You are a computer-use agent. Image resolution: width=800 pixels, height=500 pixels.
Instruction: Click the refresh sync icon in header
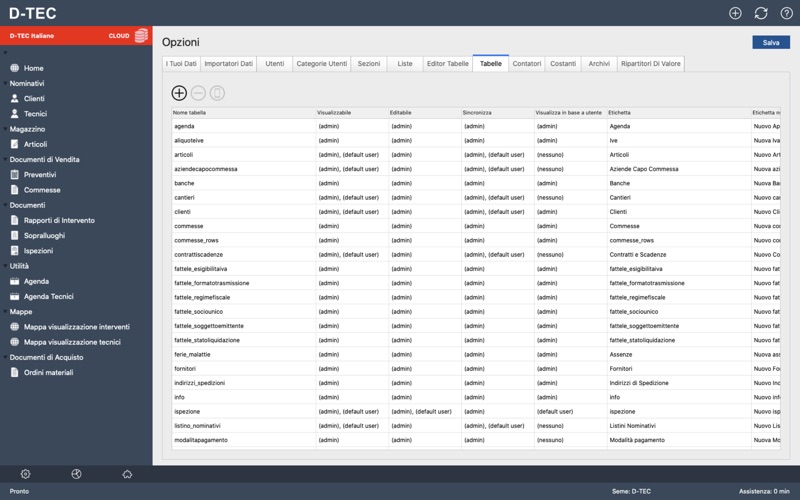pos(761,13)
